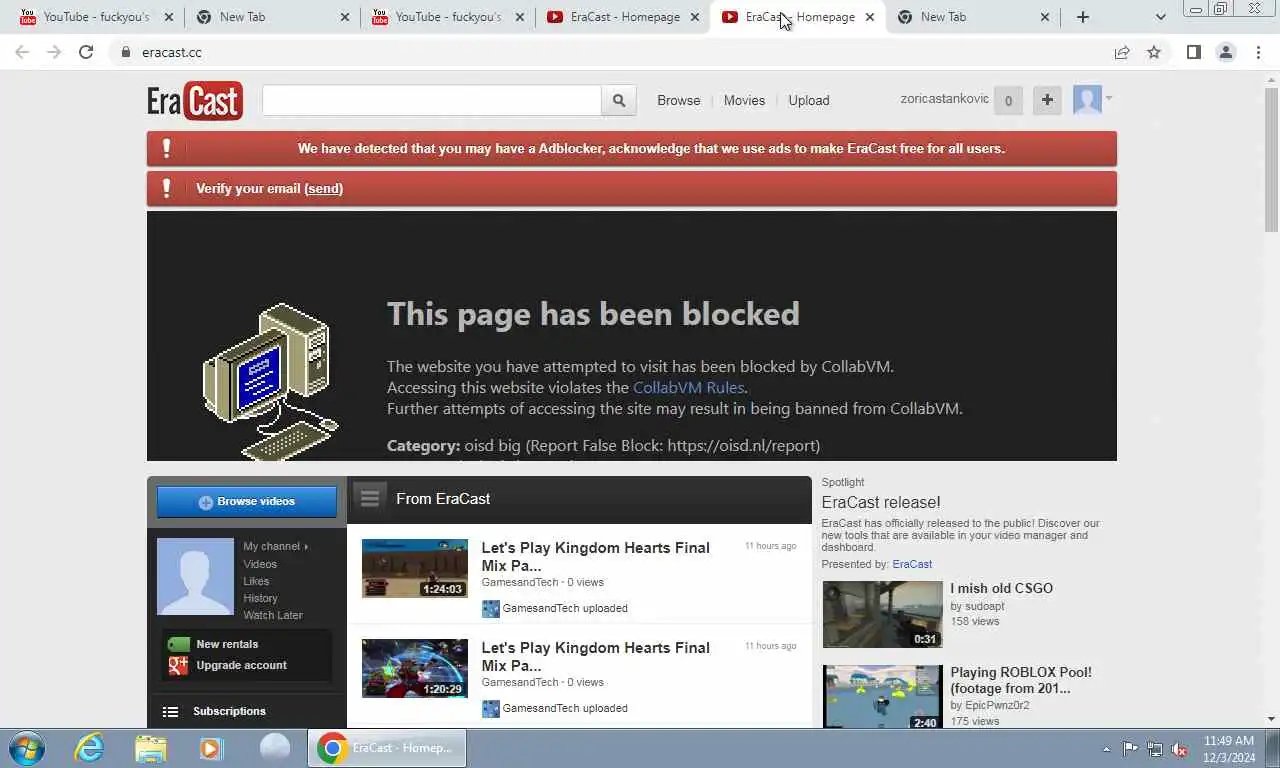This screenshot has width=1280, height=768.
Task: Click the send verification email link
Action: pos(324,188)
